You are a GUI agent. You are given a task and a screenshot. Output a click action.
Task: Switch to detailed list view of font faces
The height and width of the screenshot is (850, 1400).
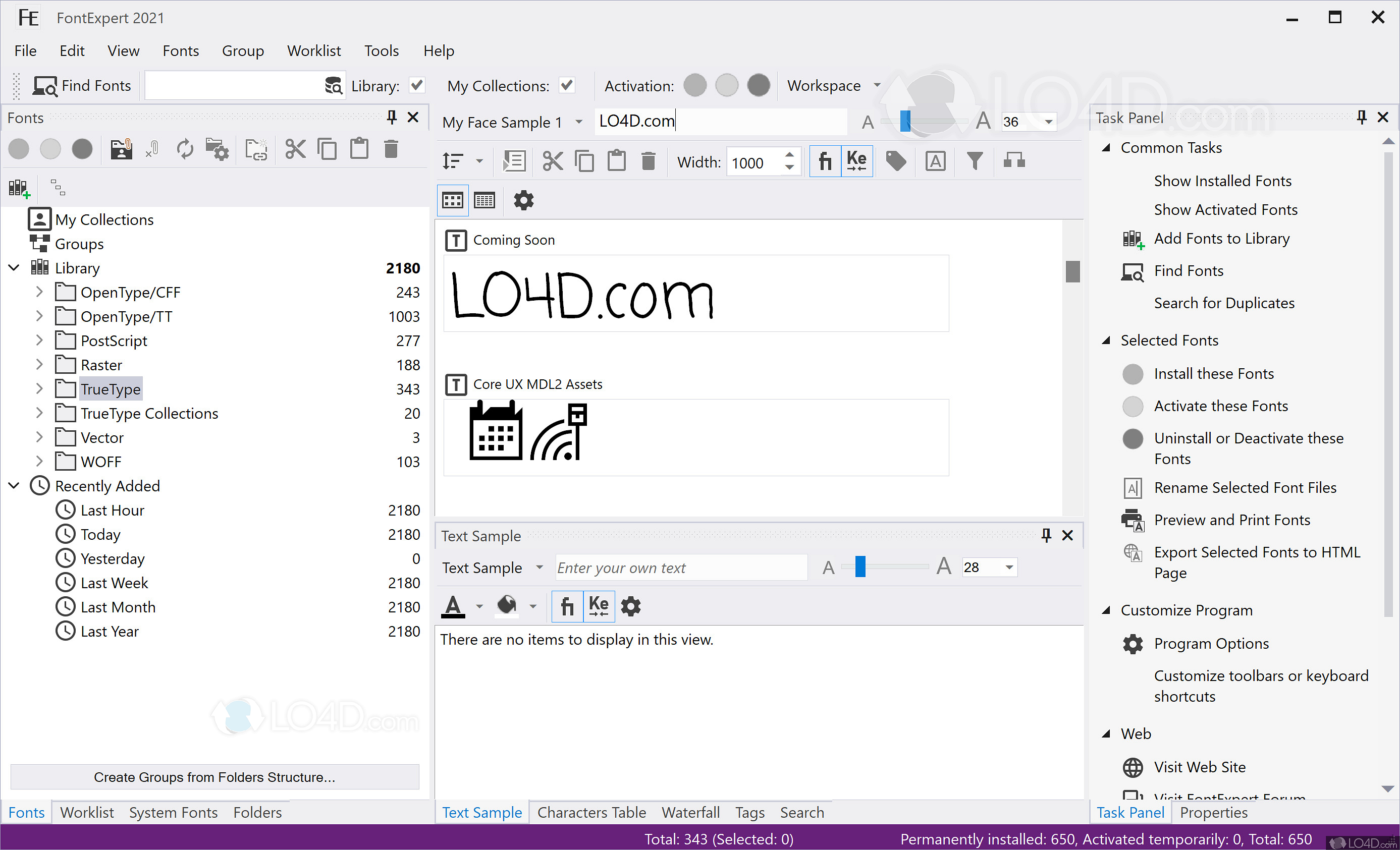click(x=484, y=200)
